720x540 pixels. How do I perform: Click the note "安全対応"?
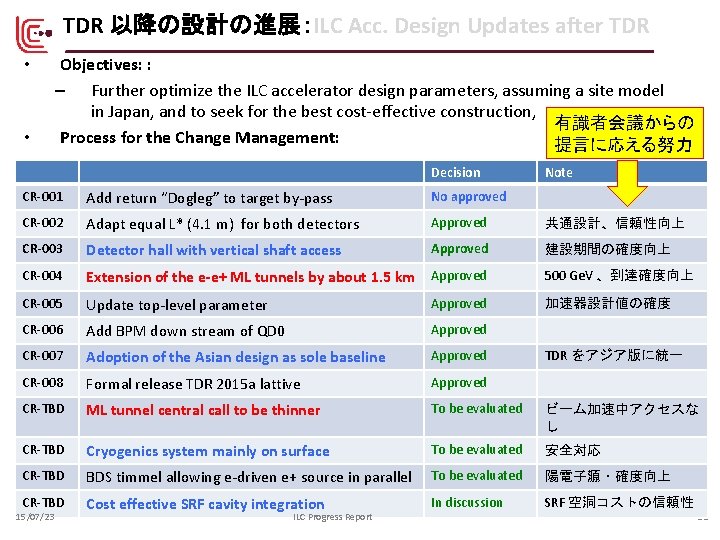(573, 450)
